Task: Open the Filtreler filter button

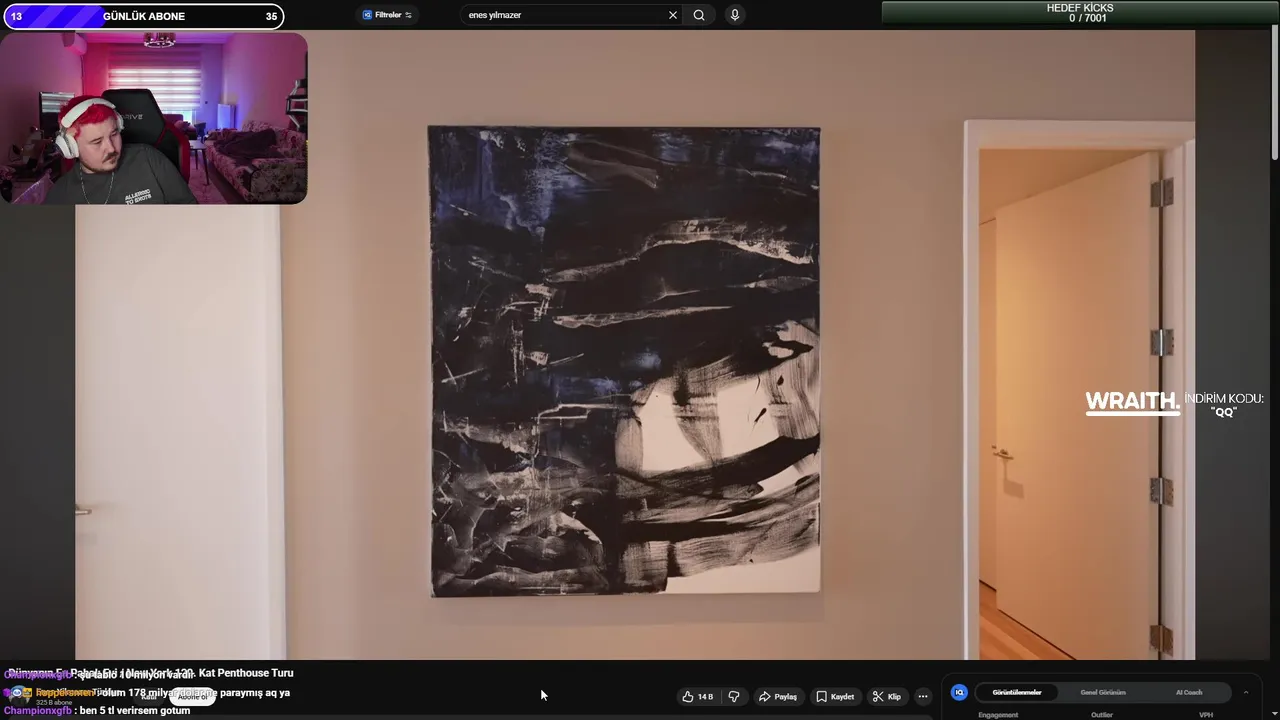Action: [387, 15]
